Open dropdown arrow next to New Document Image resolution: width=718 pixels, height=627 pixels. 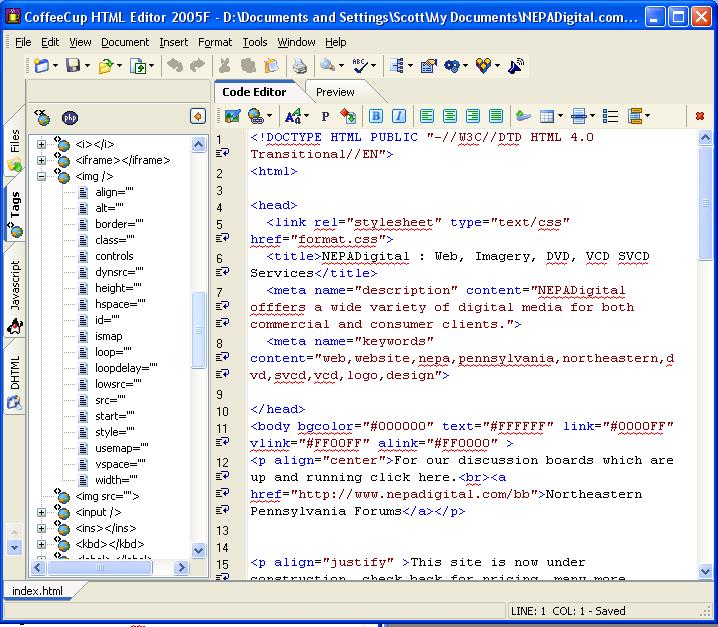point(55,66)
